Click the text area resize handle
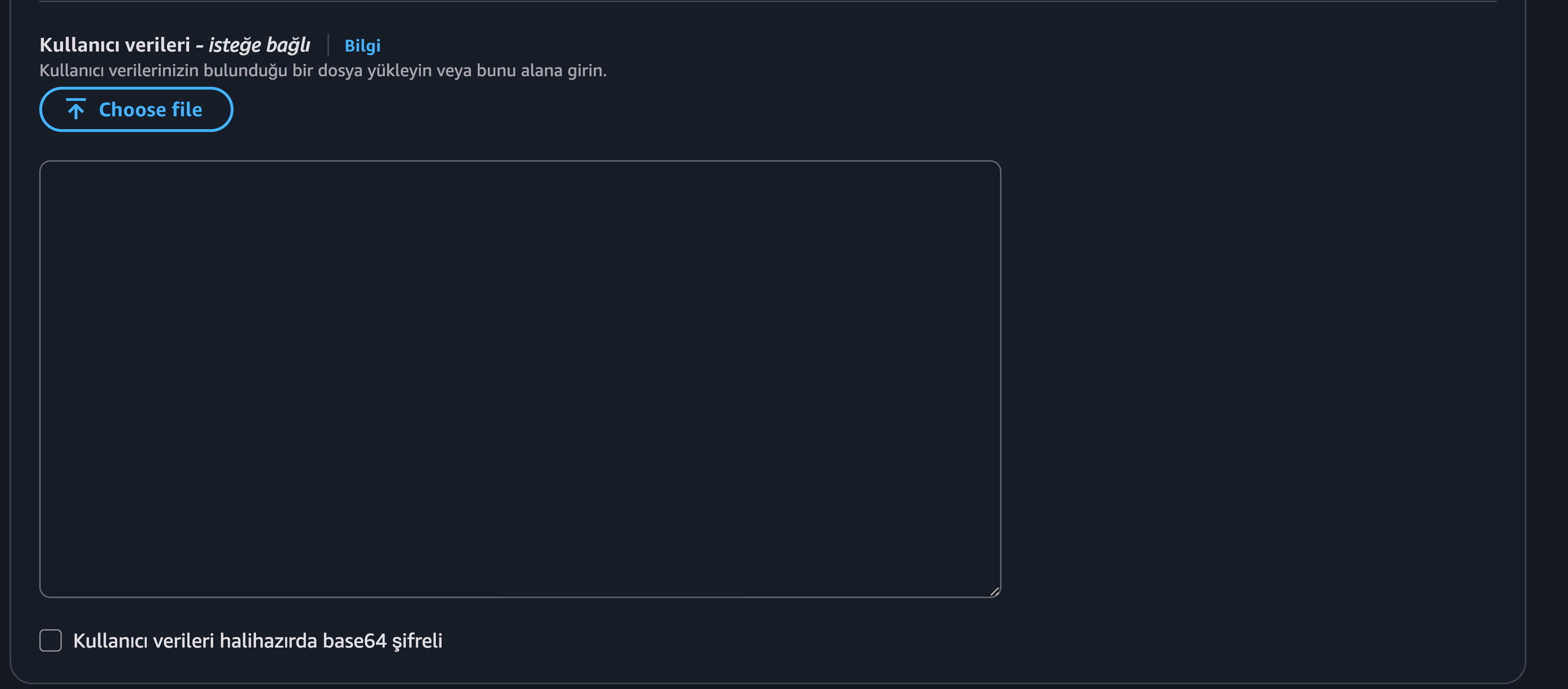The width and height of the screenshot is (1568, 689). [995, 591]
